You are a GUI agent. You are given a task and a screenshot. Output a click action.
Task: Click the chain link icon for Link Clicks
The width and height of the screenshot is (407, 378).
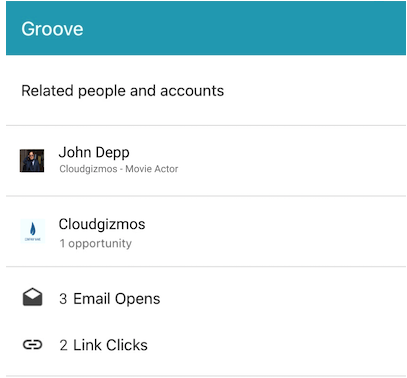click(x=32, y=345)
